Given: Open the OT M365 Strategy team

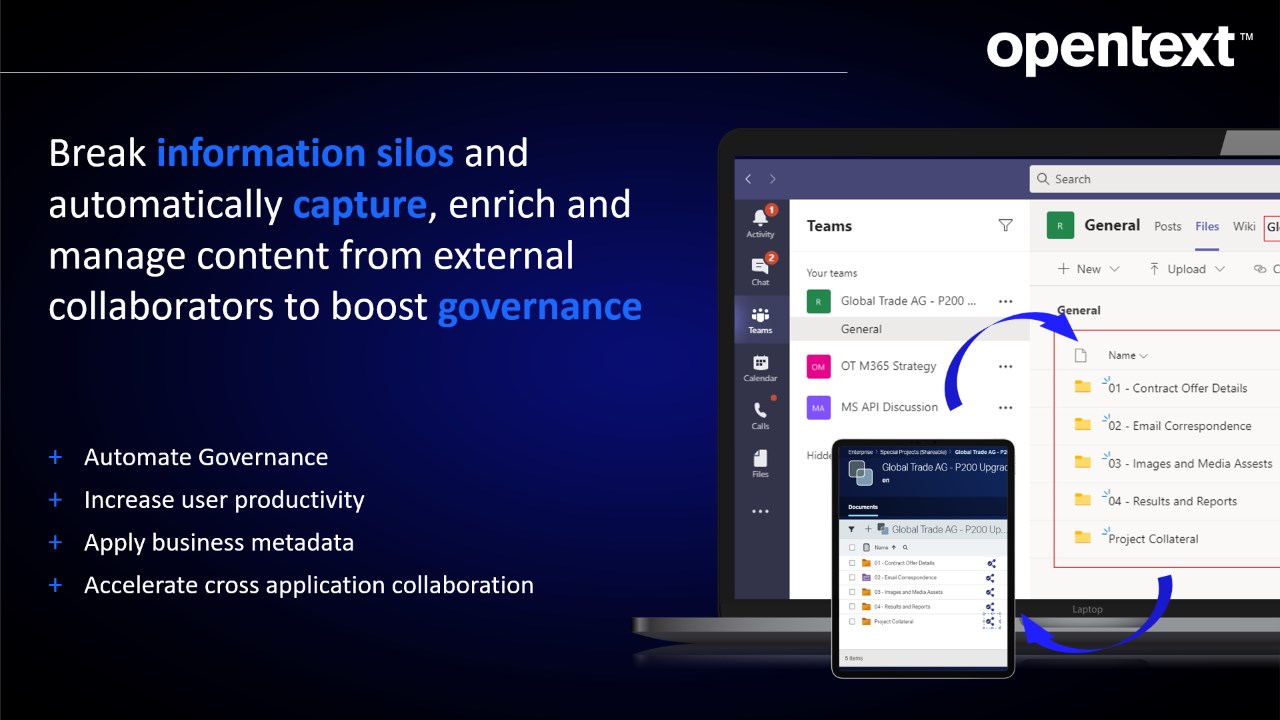Looking at the screenshot, I should point(888,367).
